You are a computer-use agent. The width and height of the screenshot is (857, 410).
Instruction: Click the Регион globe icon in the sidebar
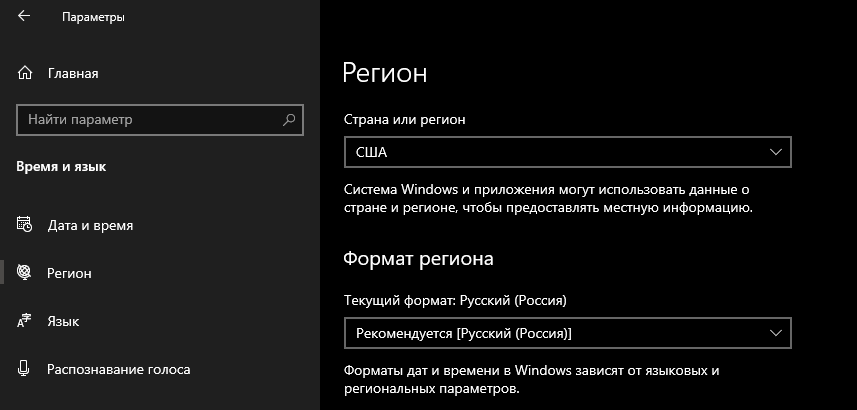(26, 273)
